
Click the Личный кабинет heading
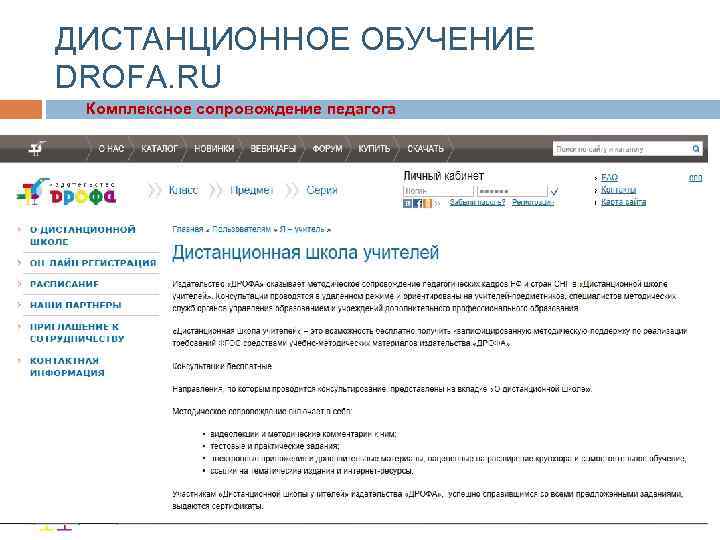click(x=443, y=176)
